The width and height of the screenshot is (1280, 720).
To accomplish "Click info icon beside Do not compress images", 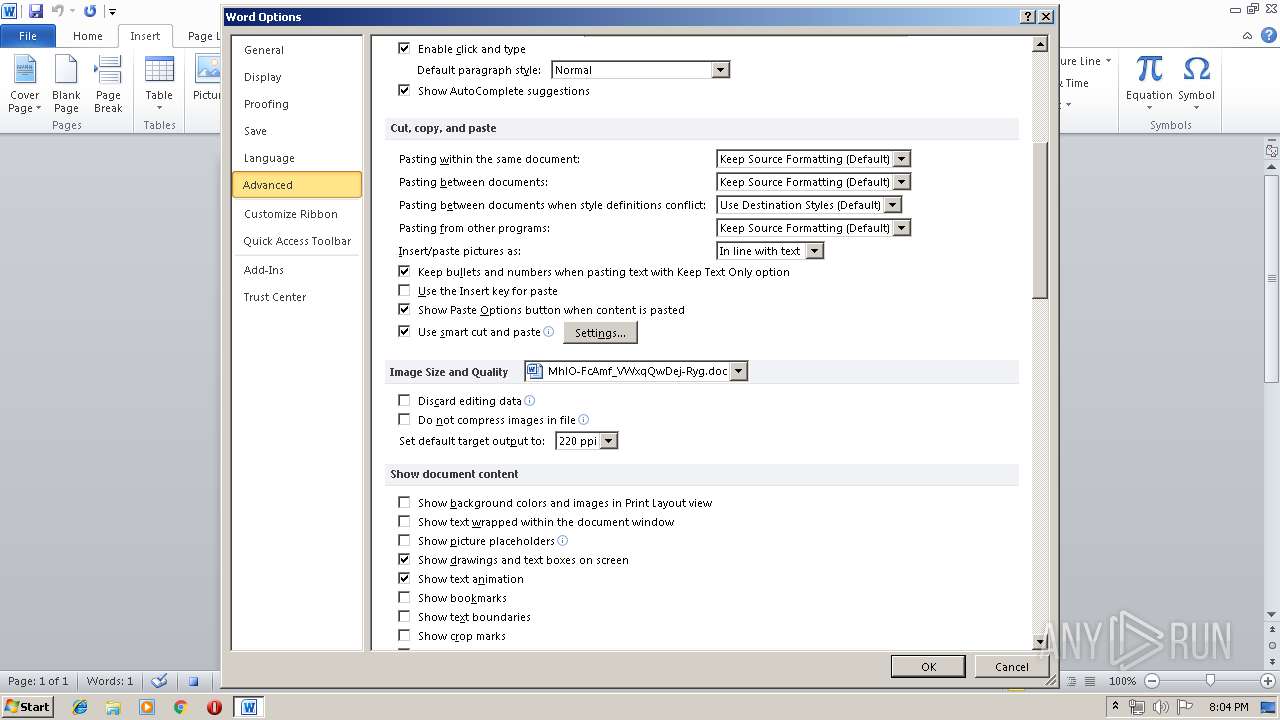I will [584, 420].
